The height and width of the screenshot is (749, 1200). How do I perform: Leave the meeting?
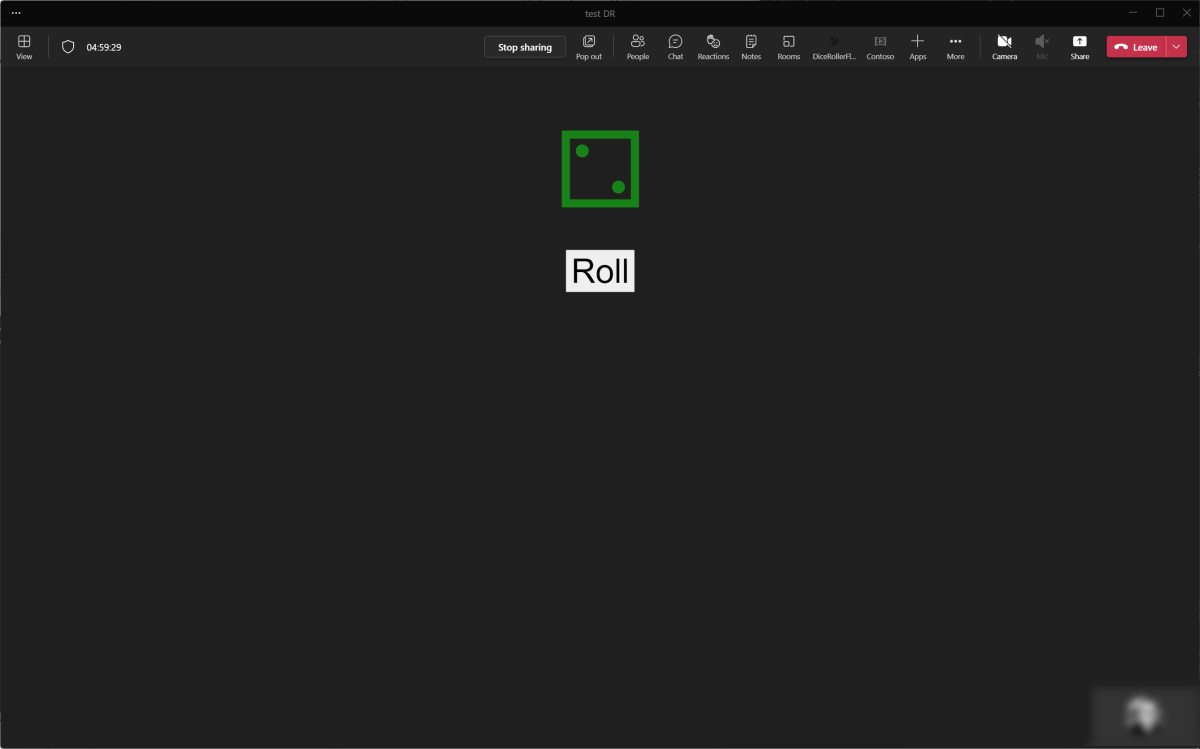point(1136,47)
